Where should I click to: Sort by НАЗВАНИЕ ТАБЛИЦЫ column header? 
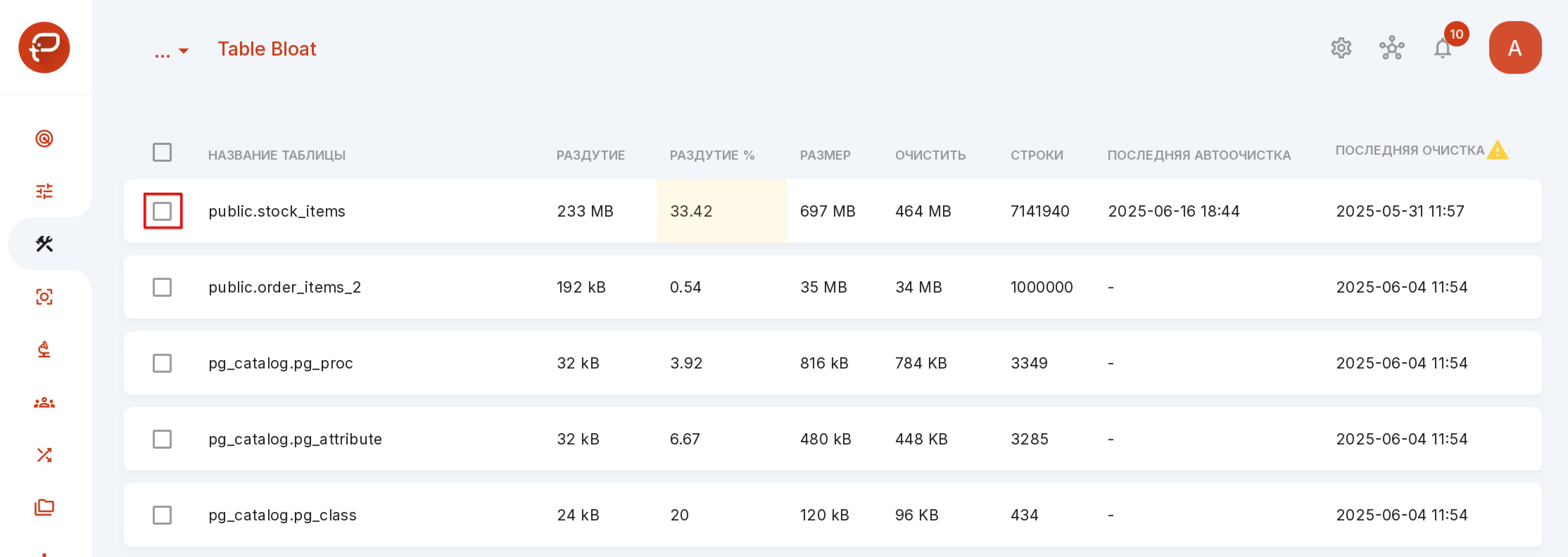point(276,155)
